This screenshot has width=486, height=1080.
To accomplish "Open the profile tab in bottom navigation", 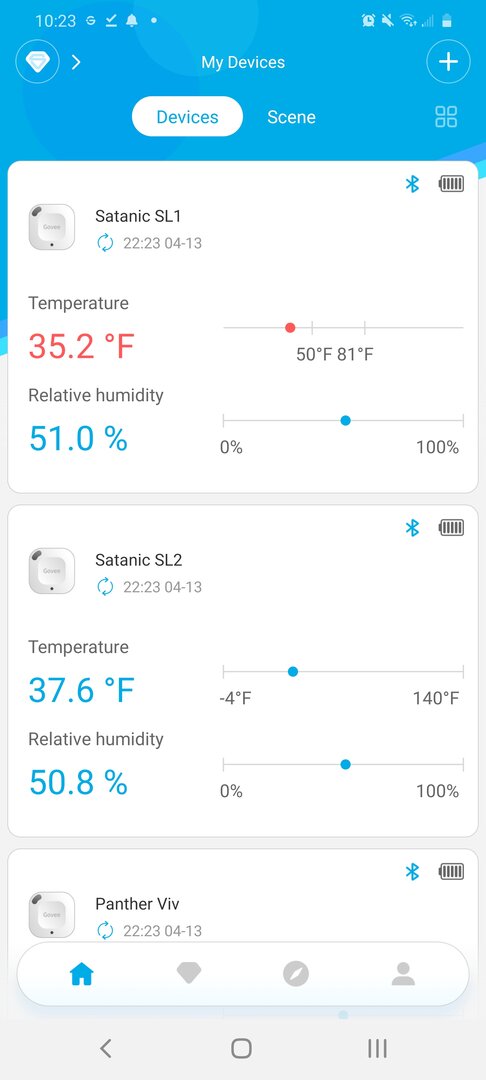I will [403, 974].
